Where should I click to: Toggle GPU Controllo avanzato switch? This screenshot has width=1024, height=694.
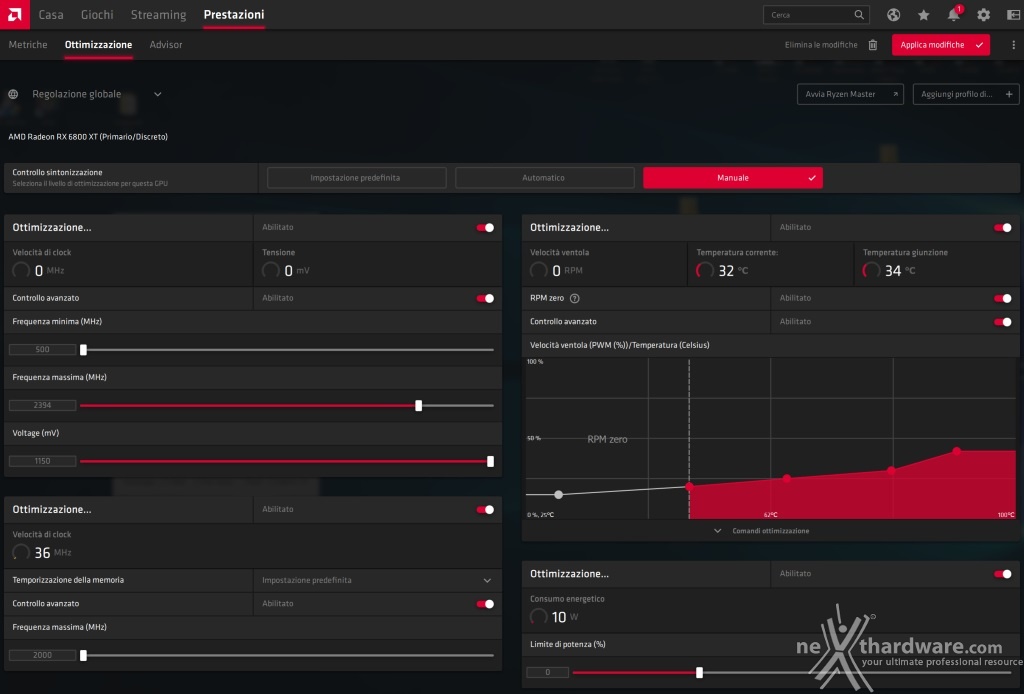pos(485,298)
